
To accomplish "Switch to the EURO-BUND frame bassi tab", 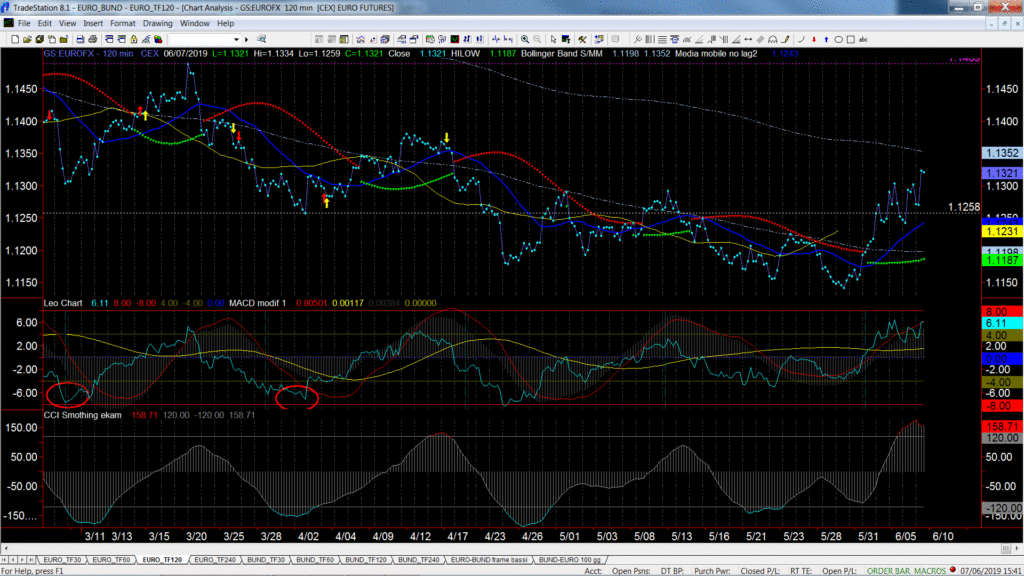I will 488,560.
